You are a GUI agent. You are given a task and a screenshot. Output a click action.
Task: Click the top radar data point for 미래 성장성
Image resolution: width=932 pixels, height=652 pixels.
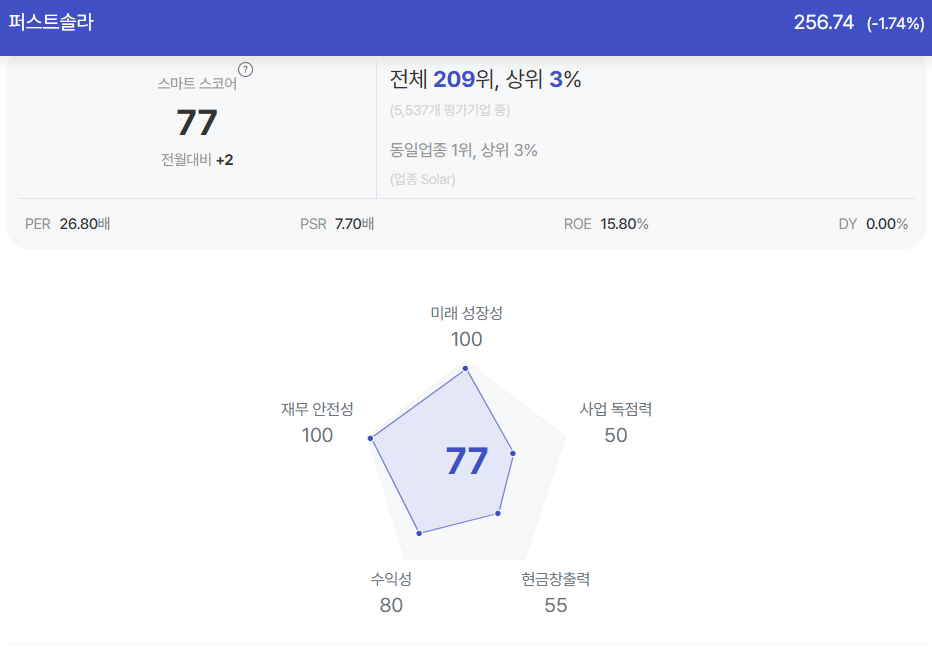466,370
